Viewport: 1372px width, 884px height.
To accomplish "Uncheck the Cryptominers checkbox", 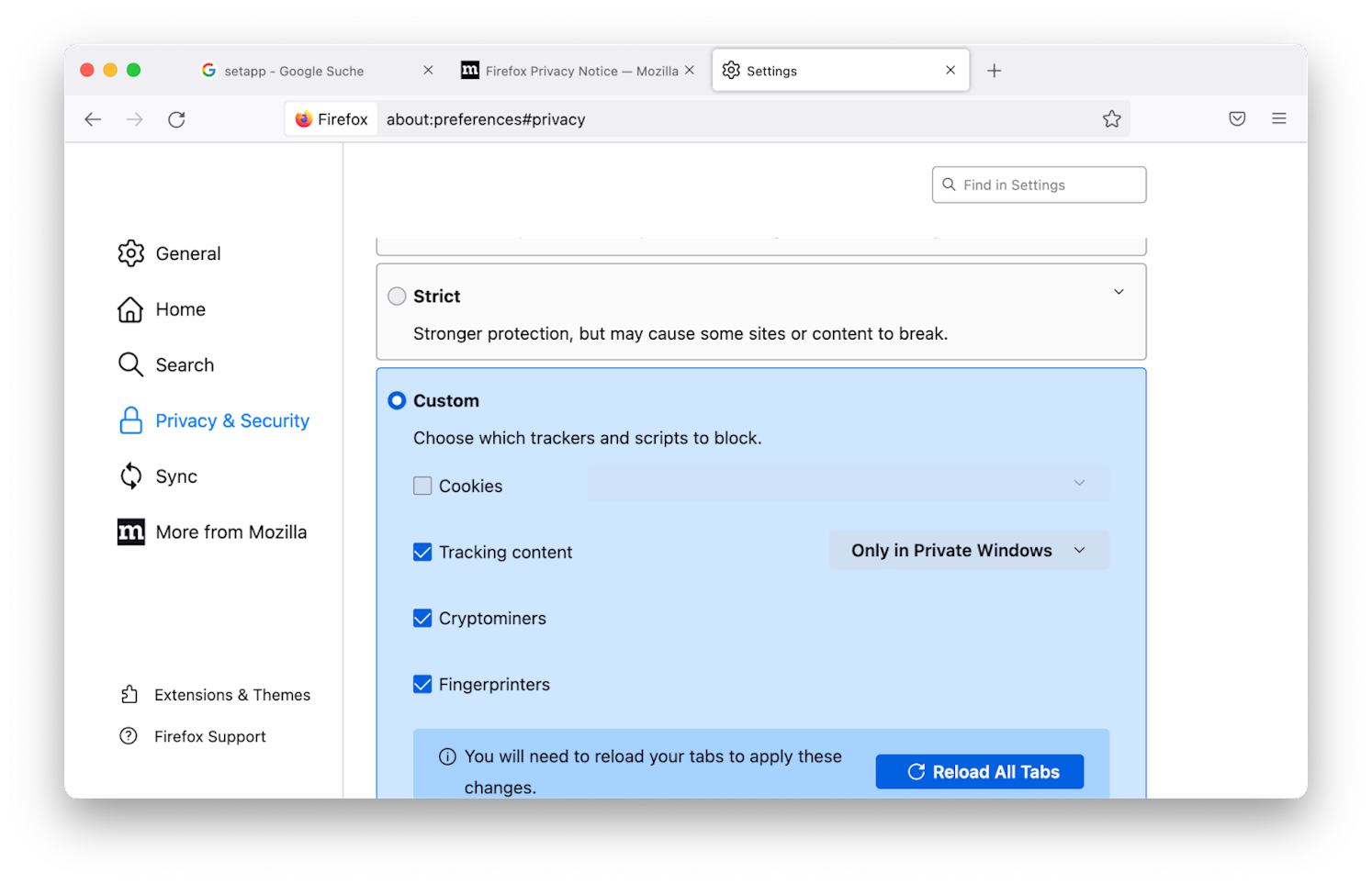I will click(422, 618).
